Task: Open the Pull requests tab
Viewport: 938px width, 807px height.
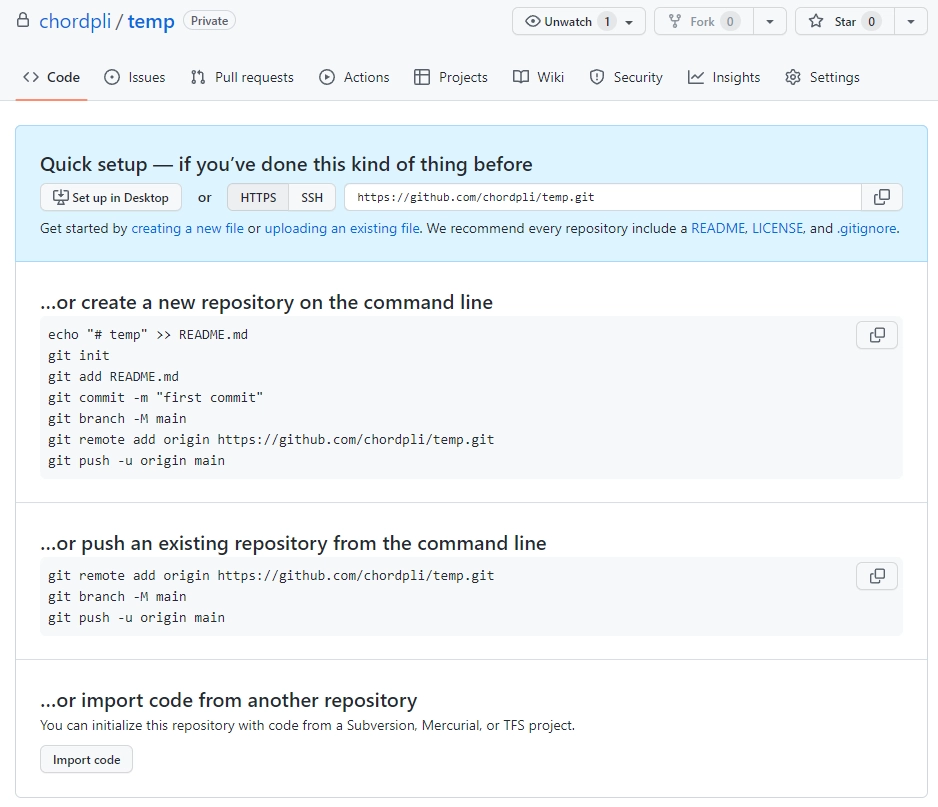Action: coord(242,77)
